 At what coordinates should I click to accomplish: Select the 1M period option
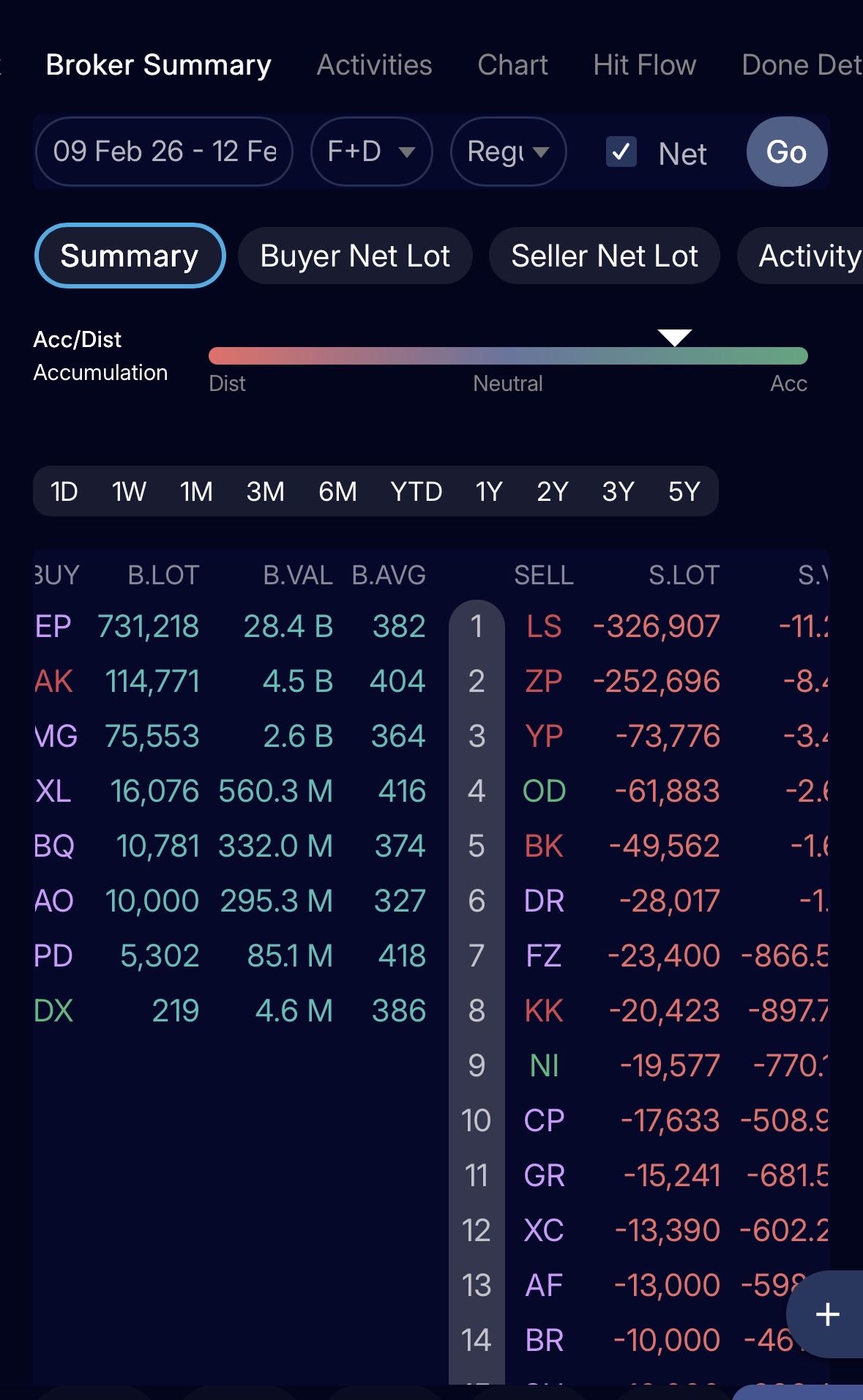point(196,491)
